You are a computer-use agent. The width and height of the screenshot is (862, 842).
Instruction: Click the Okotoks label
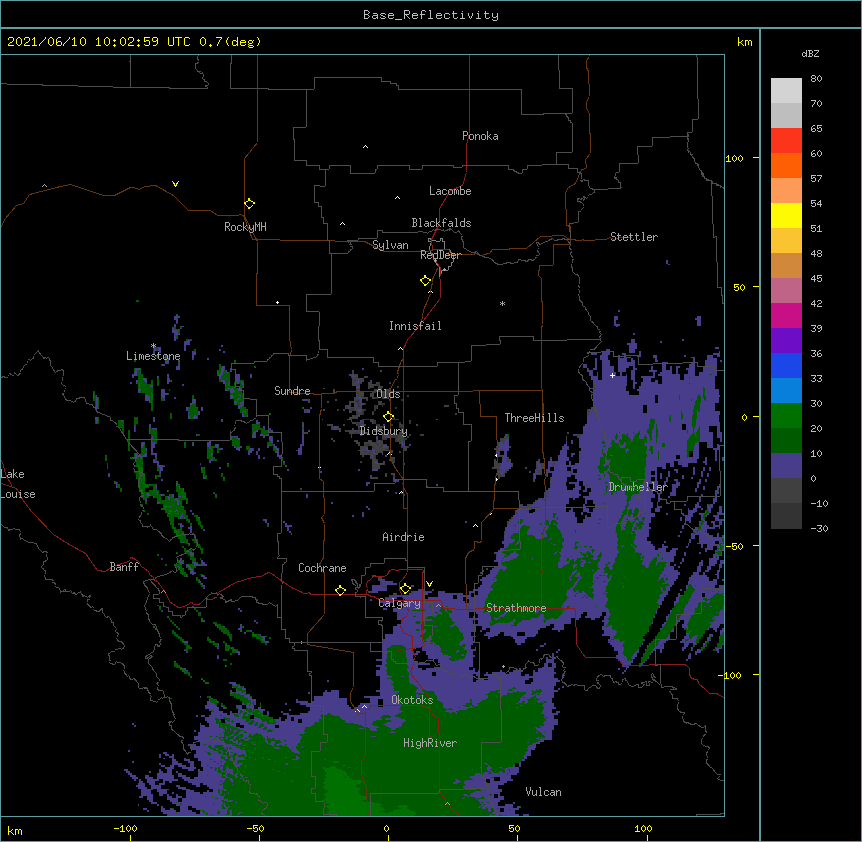412,700
